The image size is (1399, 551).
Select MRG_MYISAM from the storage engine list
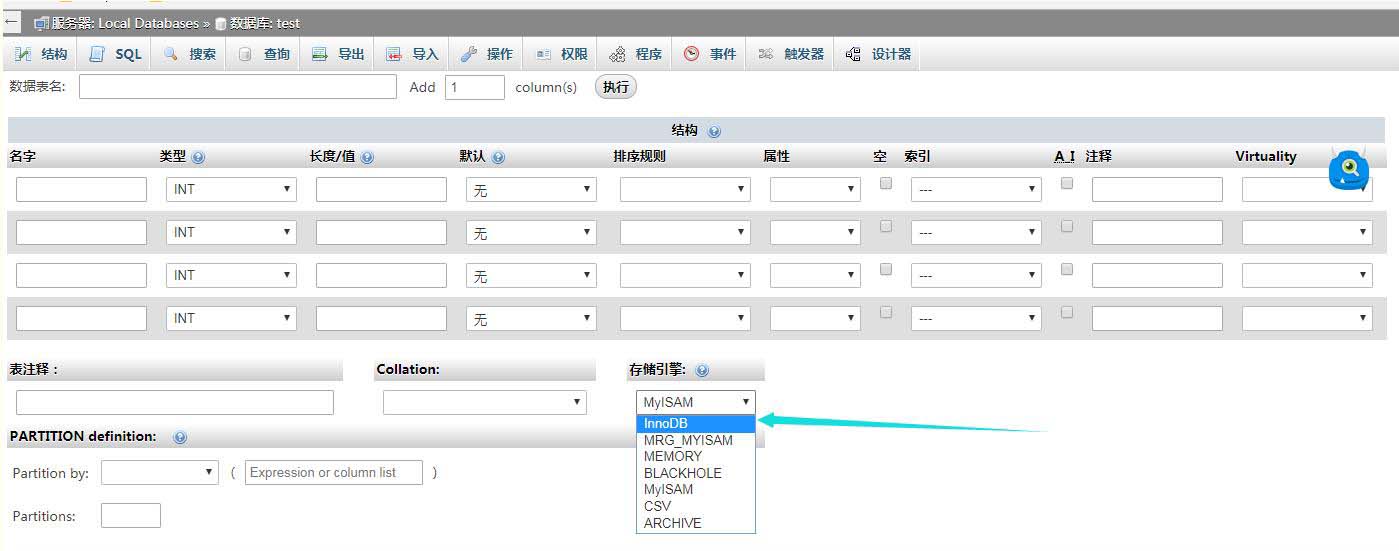click(x=696, y=440)
